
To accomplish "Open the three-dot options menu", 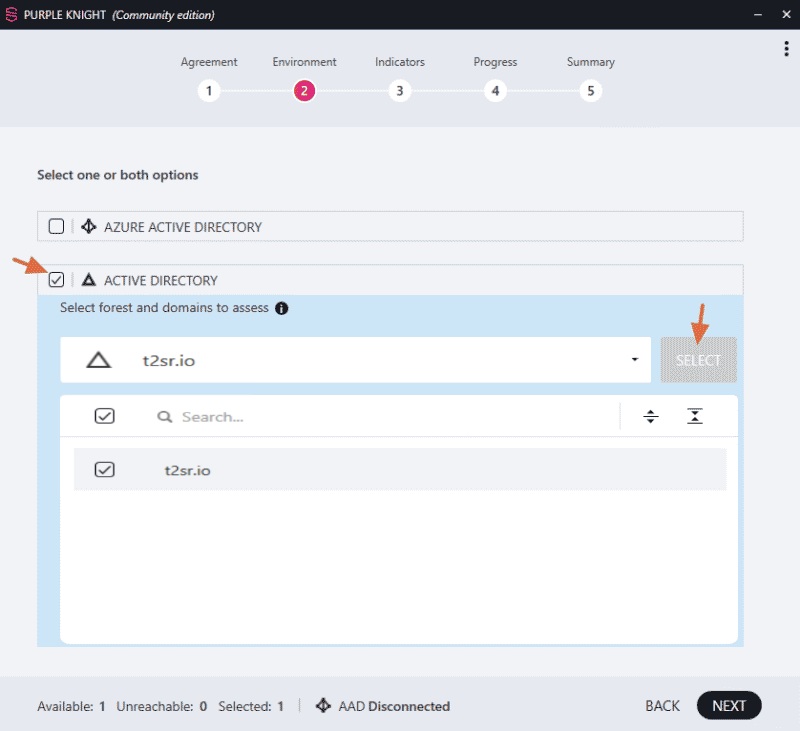I will pos(786,49).
